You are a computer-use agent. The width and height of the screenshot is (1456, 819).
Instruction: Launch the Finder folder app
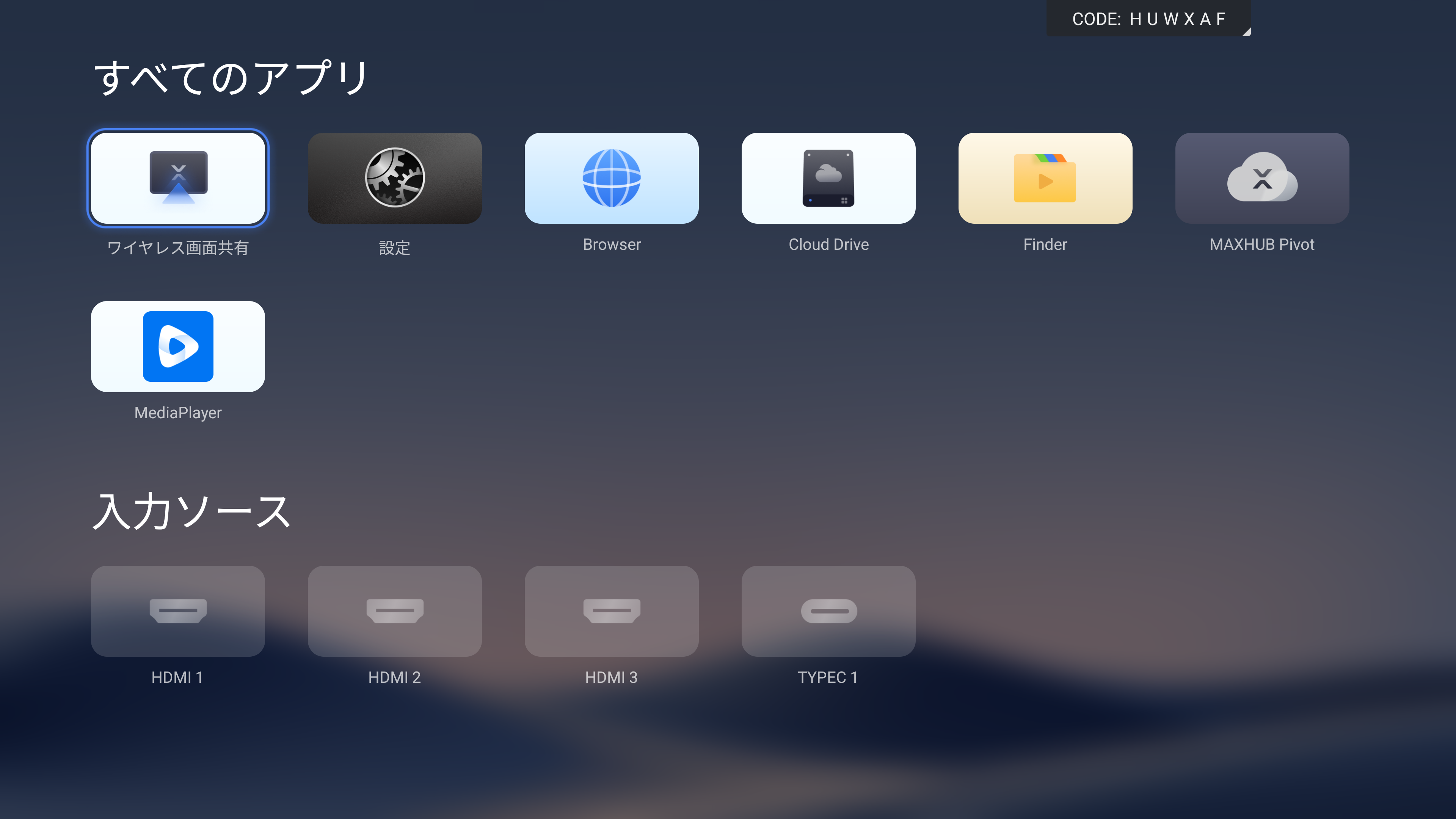pos(1045,178)
